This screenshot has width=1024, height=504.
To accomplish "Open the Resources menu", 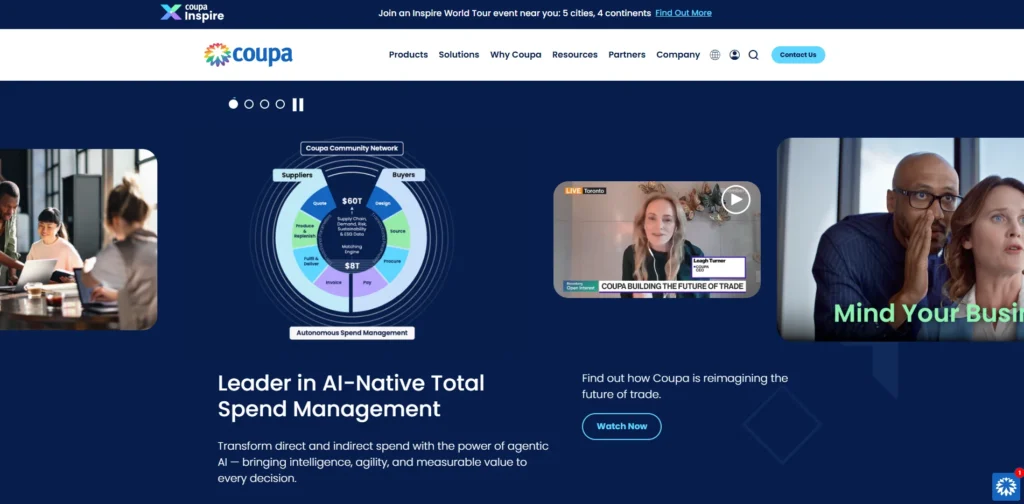I will tap(575, 55).
